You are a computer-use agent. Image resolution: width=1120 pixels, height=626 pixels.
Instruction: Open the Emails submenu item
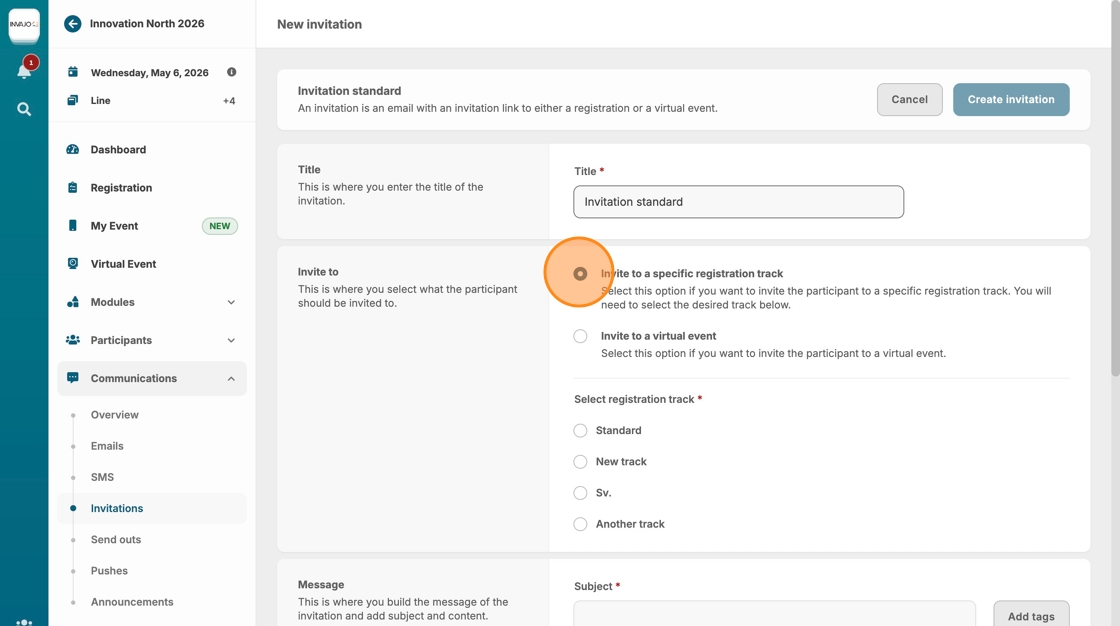tap(107, 446)
